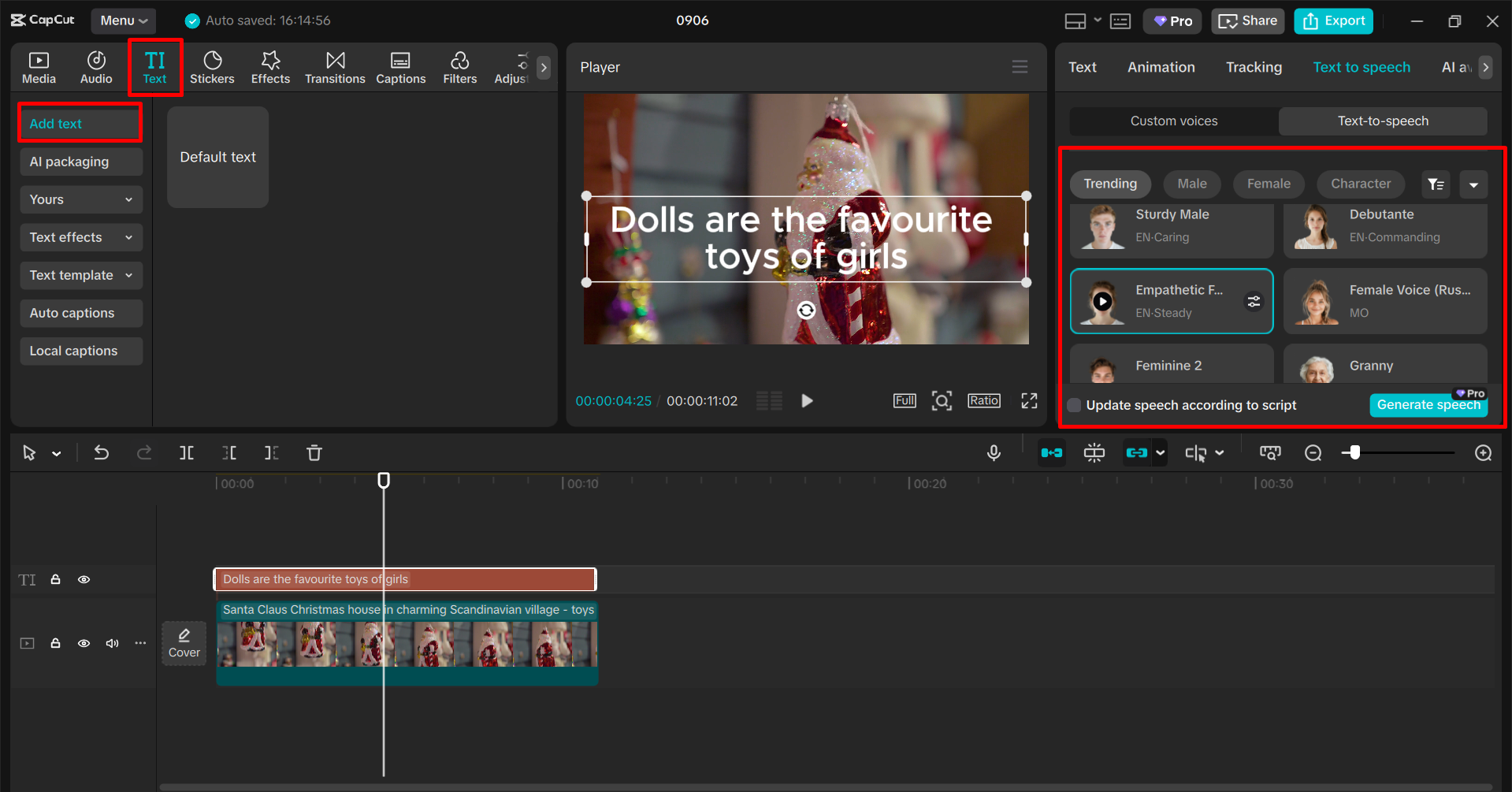Expand the Text effects section
The image size is (1512, 792).
click(81, 237)
